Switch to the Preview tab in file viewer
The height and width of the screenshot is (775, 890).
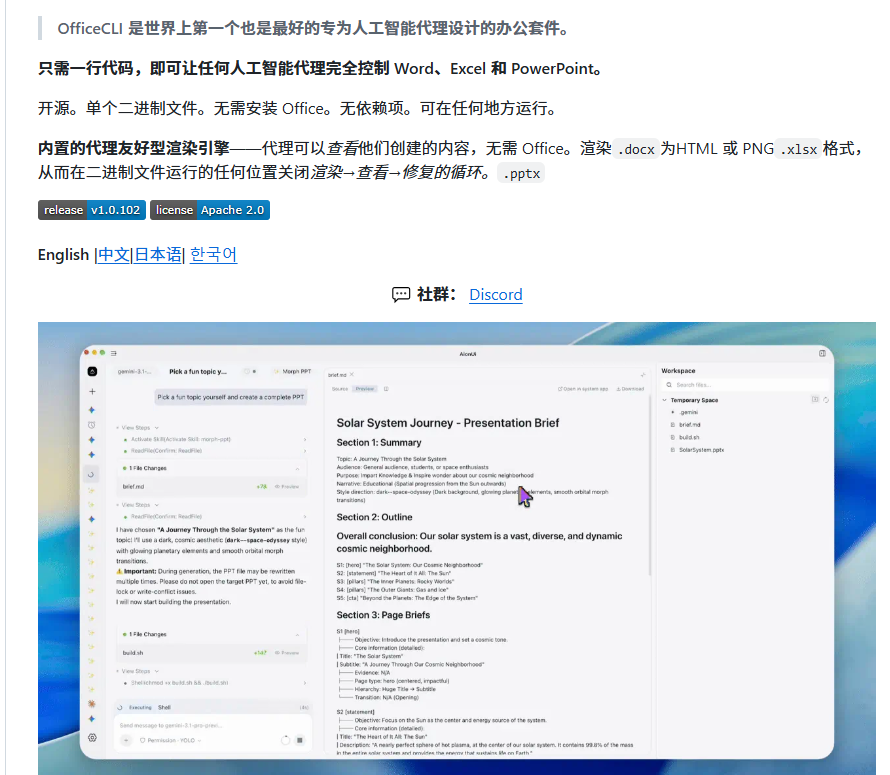(364, 389)
